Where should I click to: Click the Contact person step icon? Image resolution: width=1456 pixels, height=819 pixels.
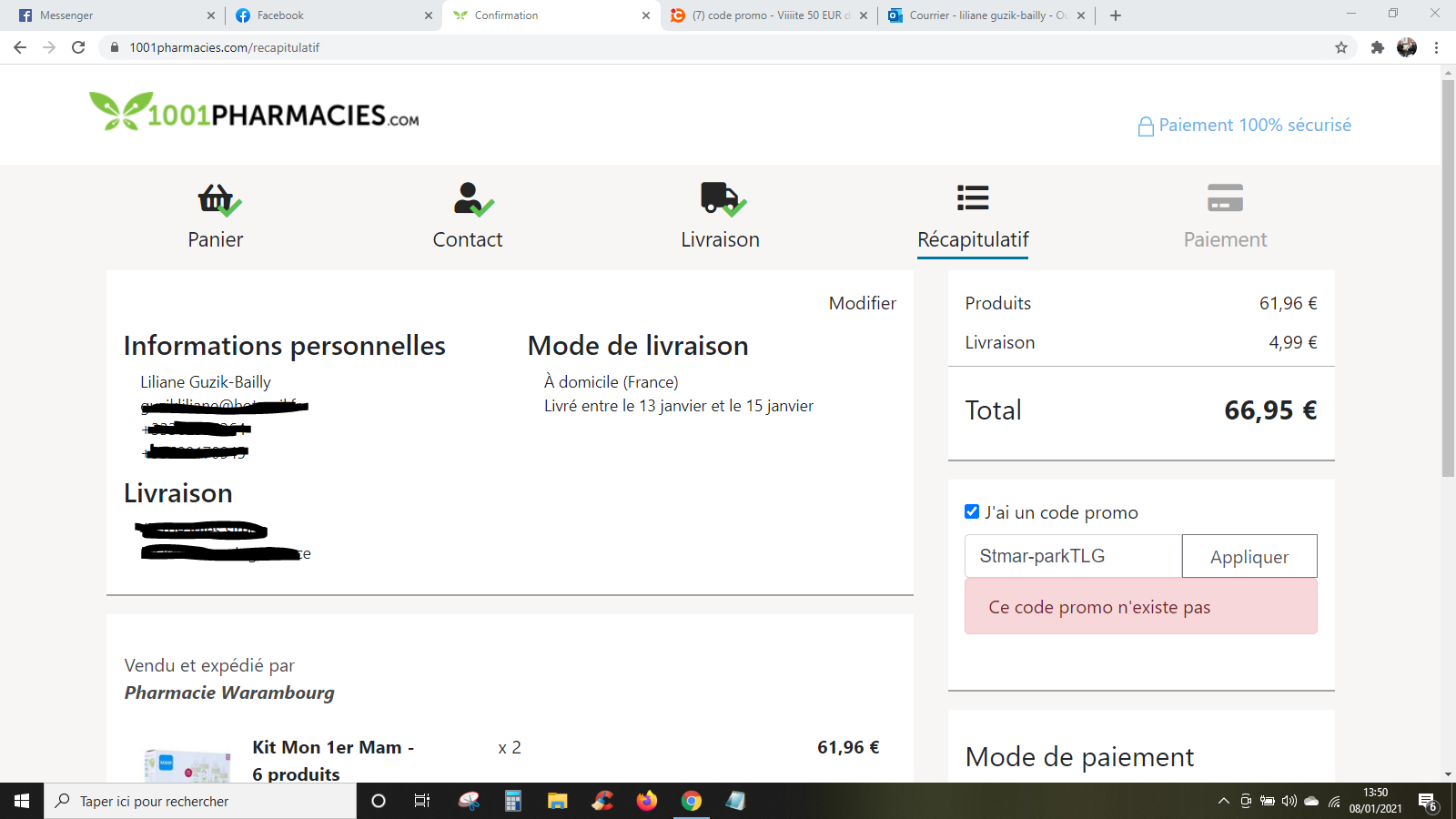470,198
